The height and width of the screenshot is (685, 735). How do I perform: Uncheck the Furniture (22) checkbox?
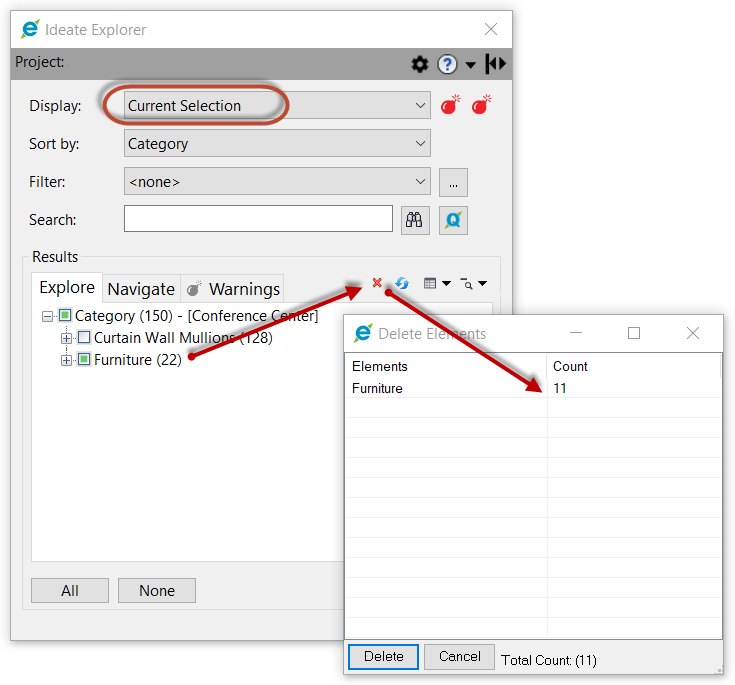[84, 359]
